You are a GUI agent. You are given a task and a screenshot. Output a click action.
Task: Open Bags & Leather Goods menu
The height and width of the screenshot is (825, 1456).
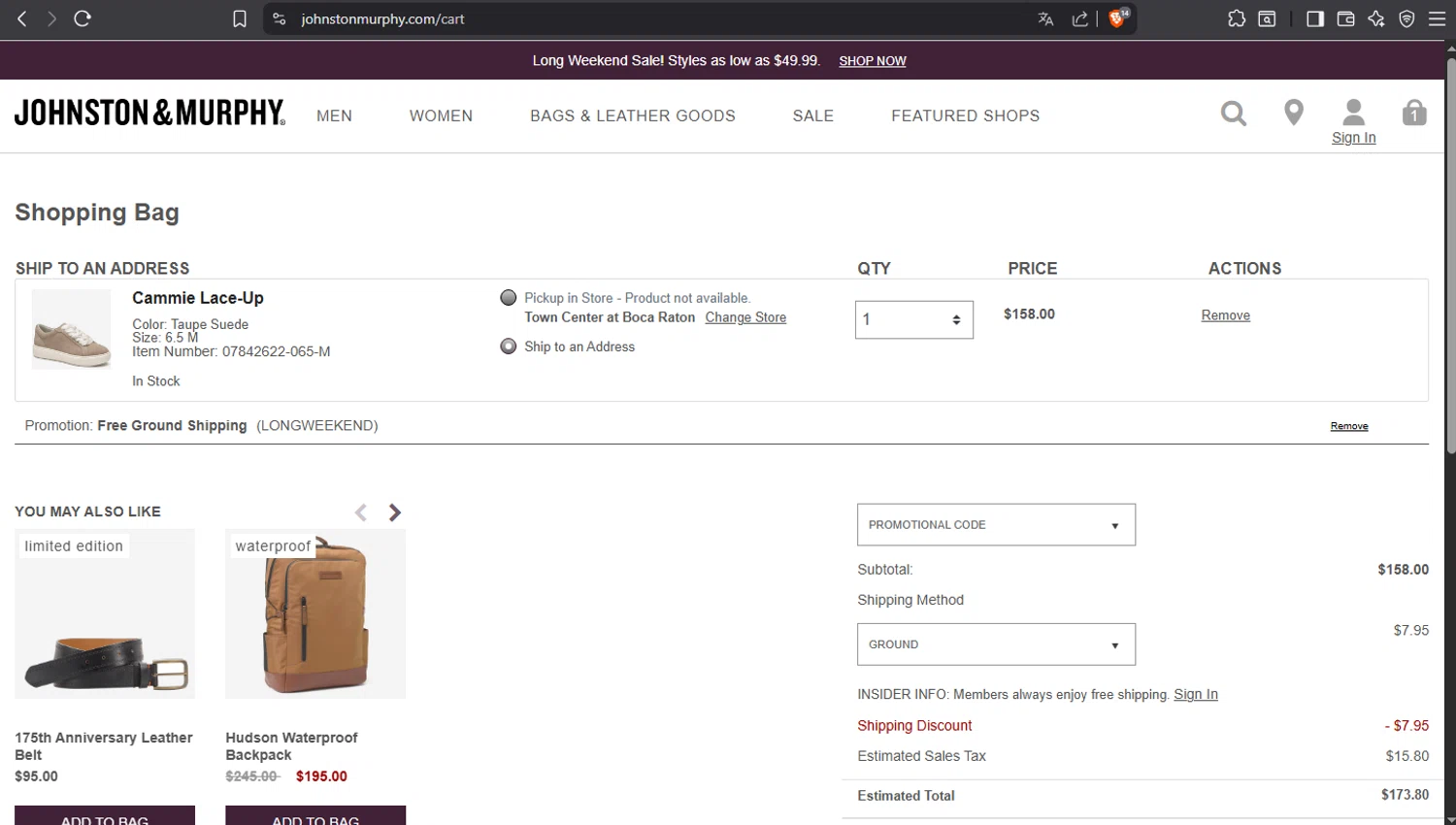633,115
